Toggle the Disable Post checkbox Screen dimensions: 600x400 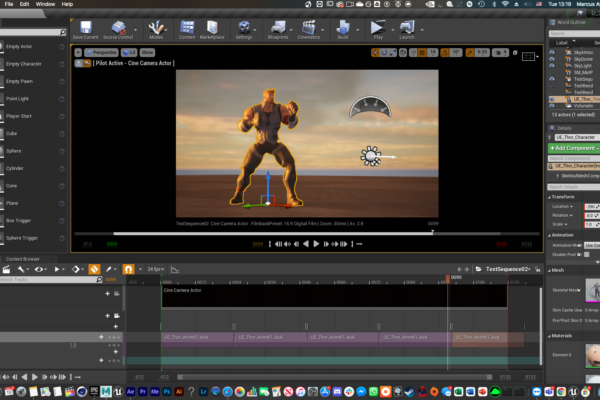tap(587, 255)
